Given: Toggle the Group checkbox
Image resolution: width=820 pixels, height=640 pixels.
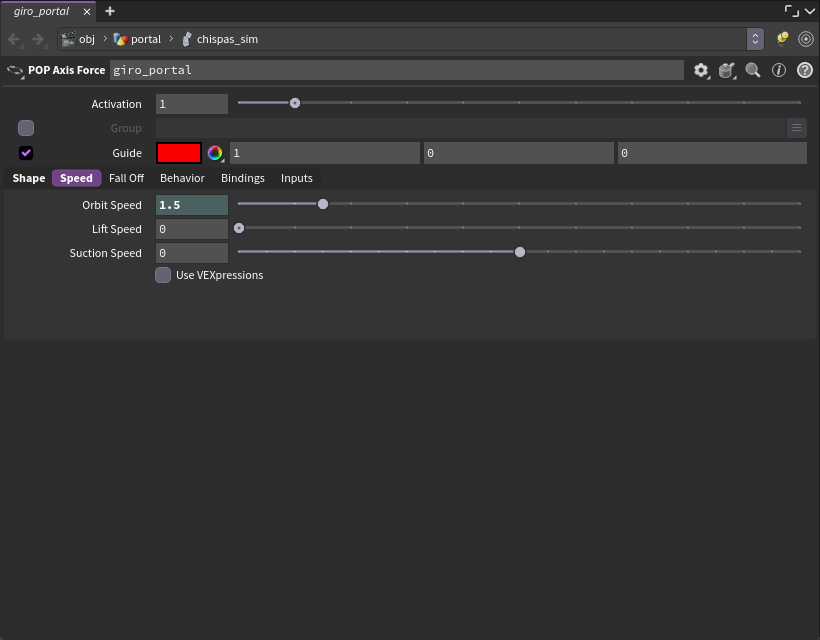Looking at the screenshot, I should click(x=26, y=128).
